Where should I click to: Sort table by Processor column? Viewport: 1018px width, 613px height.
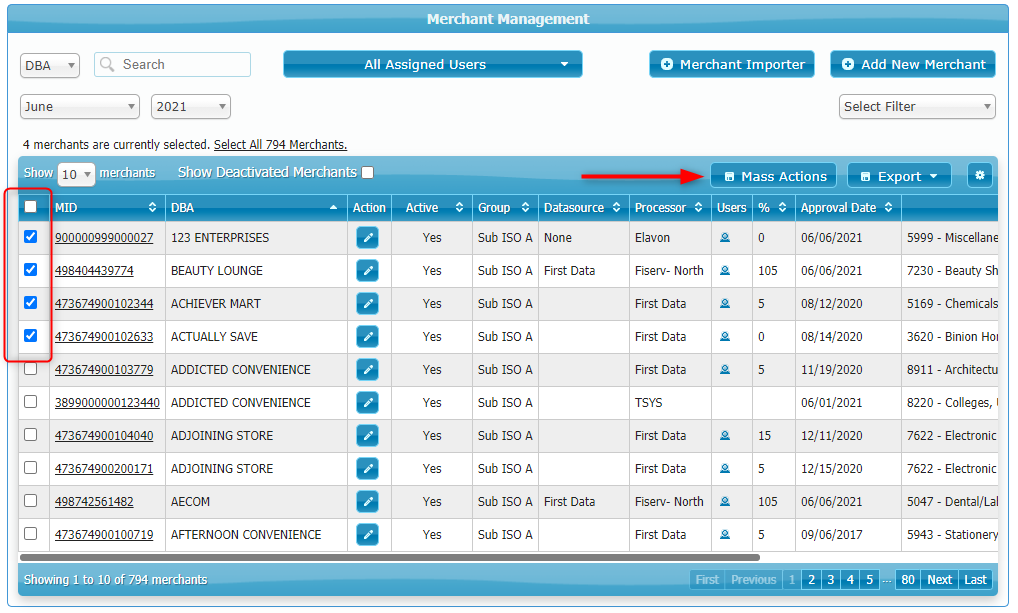669,208
